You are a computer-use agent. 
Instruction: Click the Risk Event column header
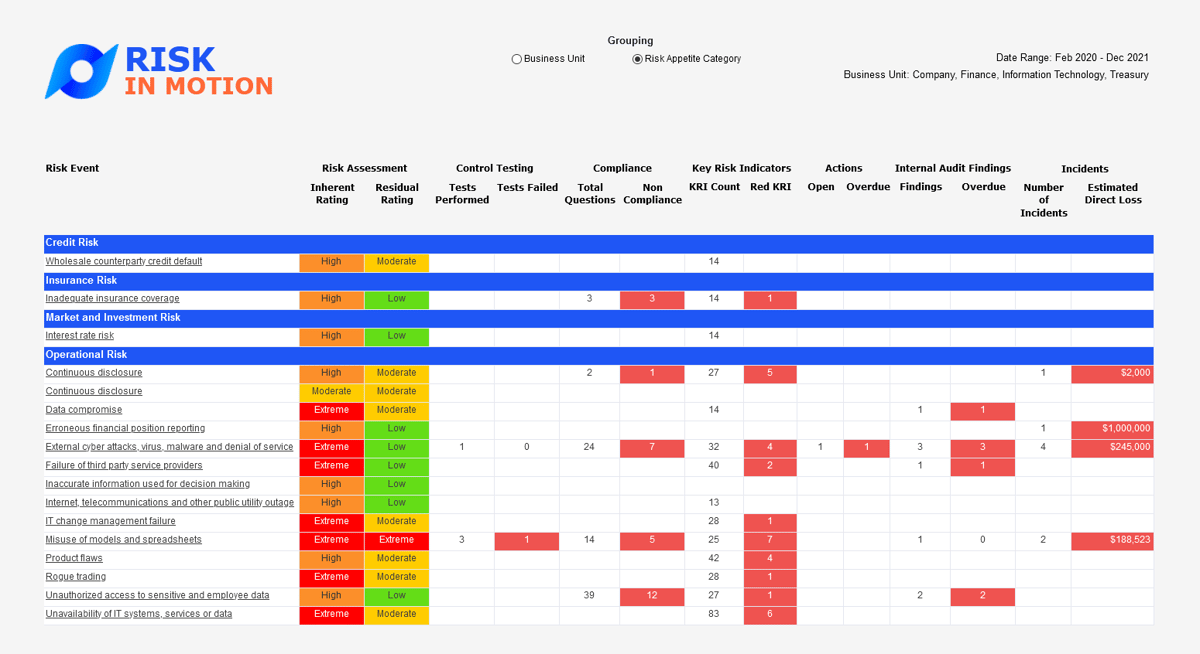point(72,168)
